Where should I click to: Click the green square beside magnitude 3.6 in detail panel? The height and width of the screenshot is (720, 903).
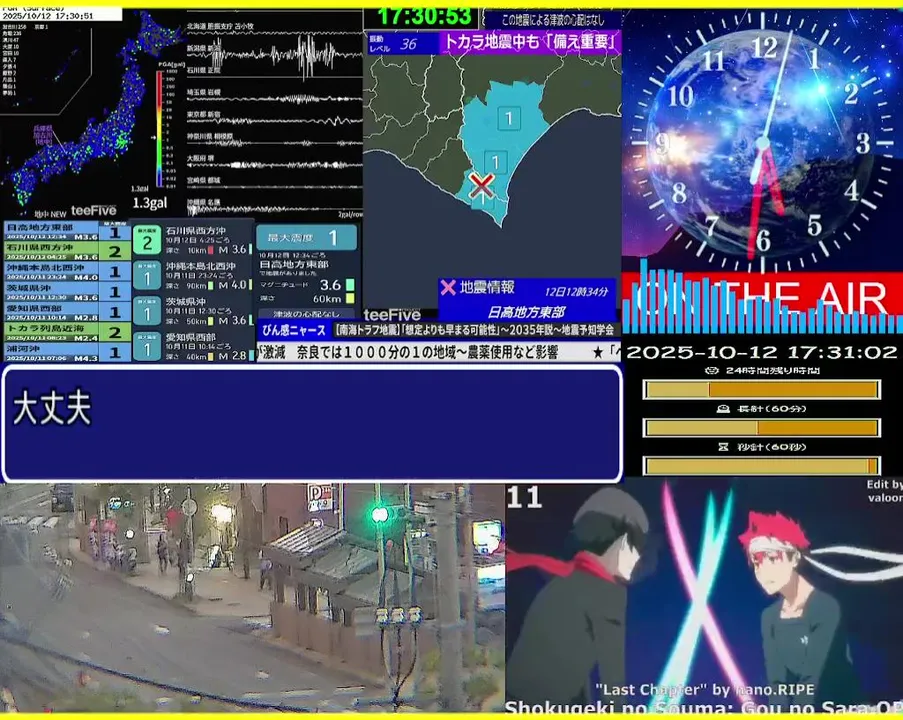350,285
